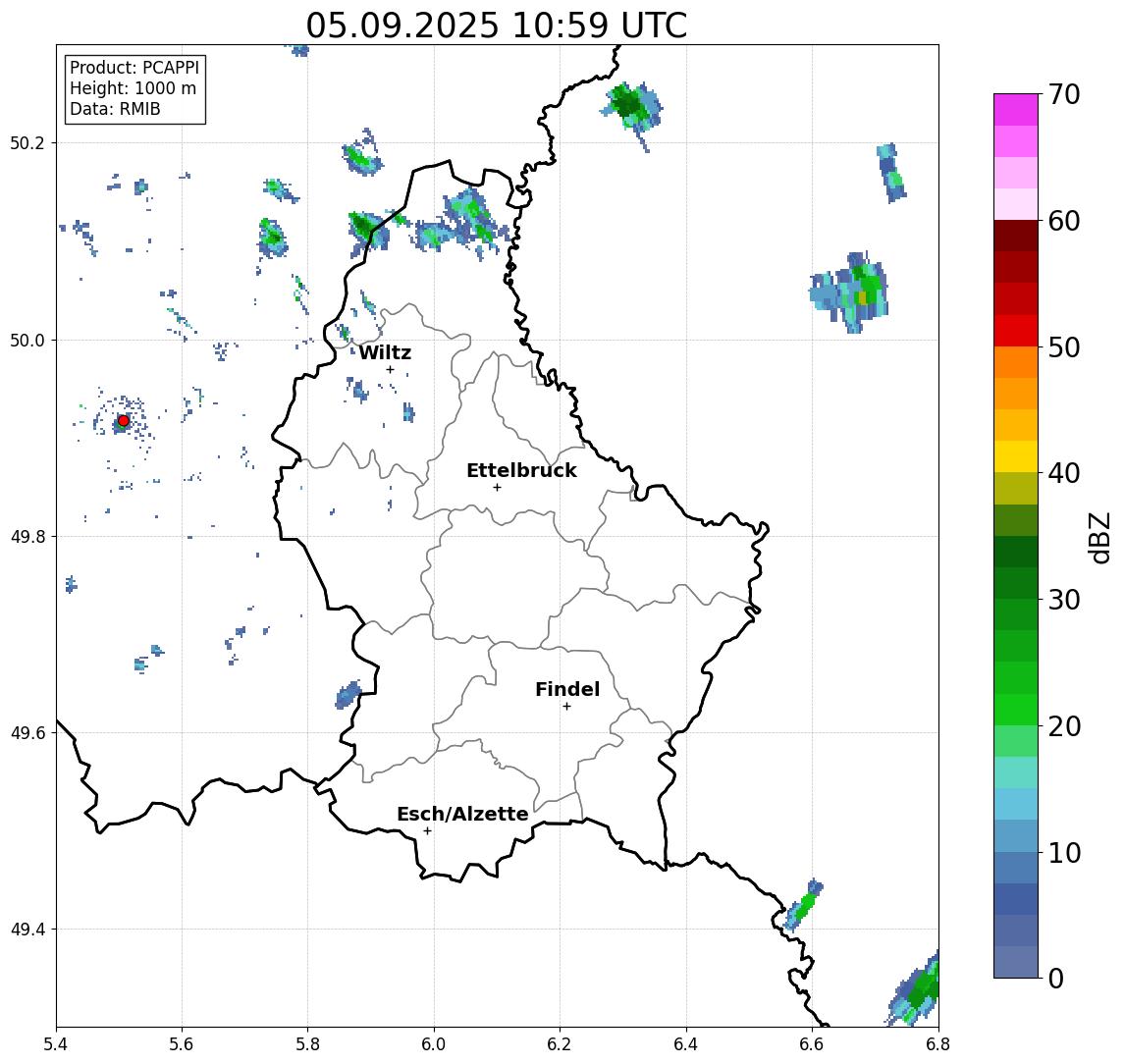Pick the grey-blue swatch just above 0 dBZ

pos(1016,962)
